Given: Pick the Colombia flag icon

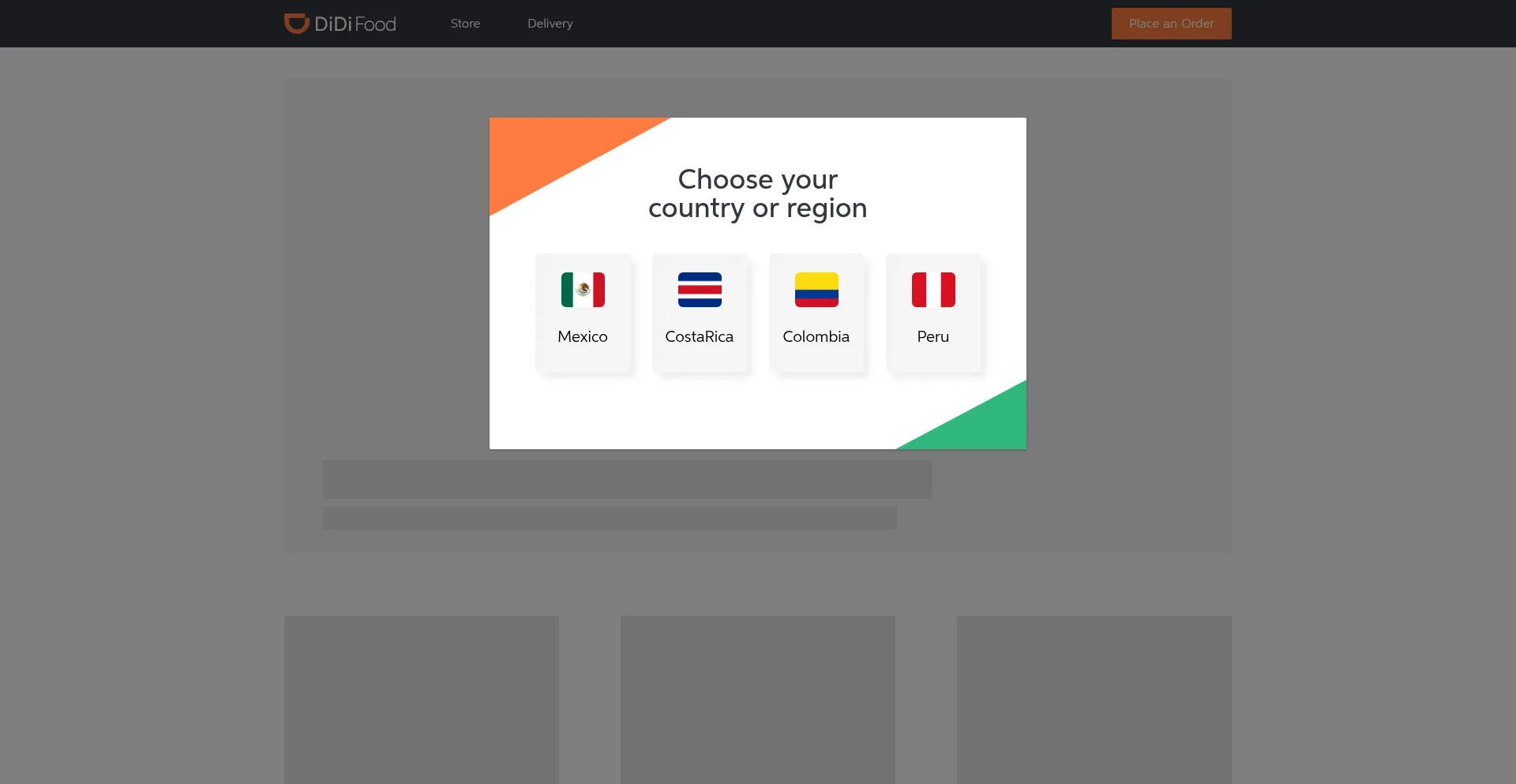Looking at the screenshot, I should click(816, 290).
